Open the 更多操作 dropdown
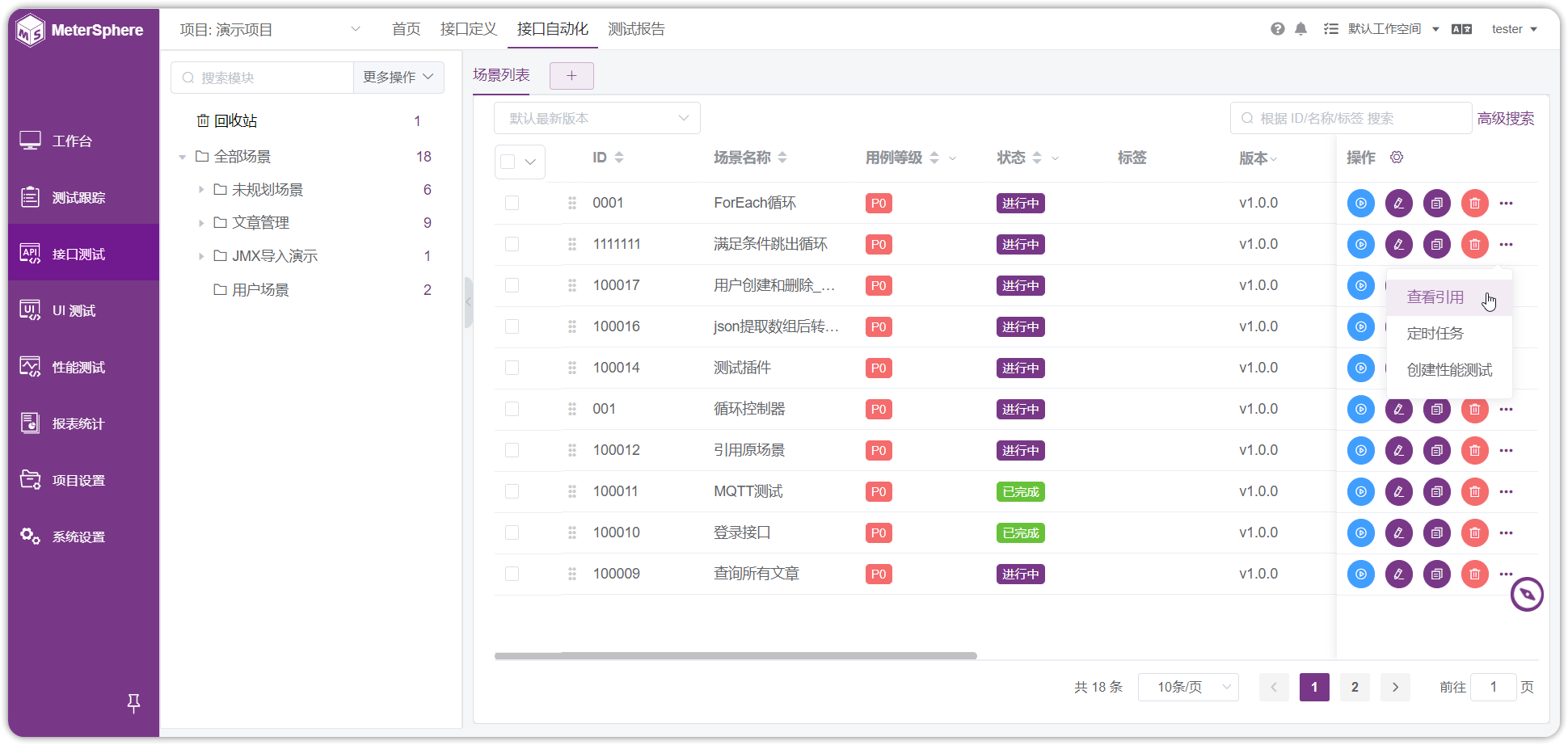 [x=398, y=78]
